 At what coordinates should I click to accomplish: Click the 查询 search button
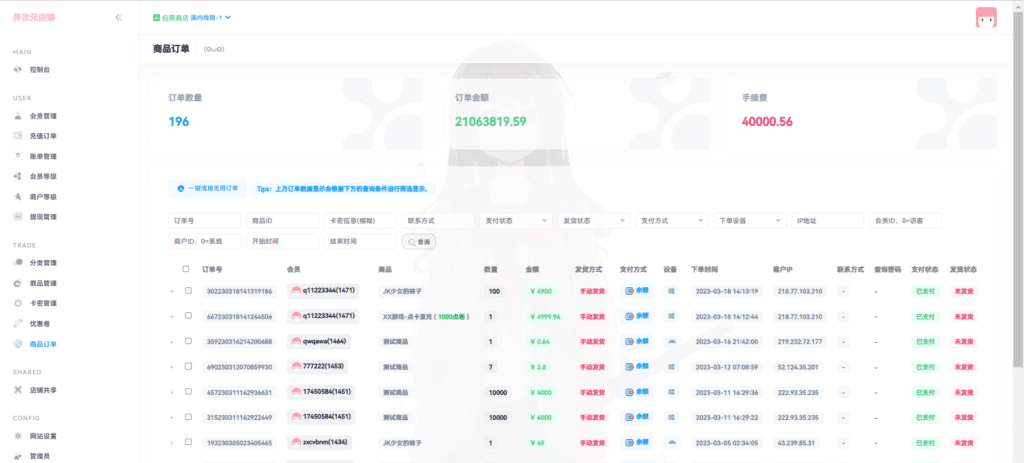click(419, 242)
